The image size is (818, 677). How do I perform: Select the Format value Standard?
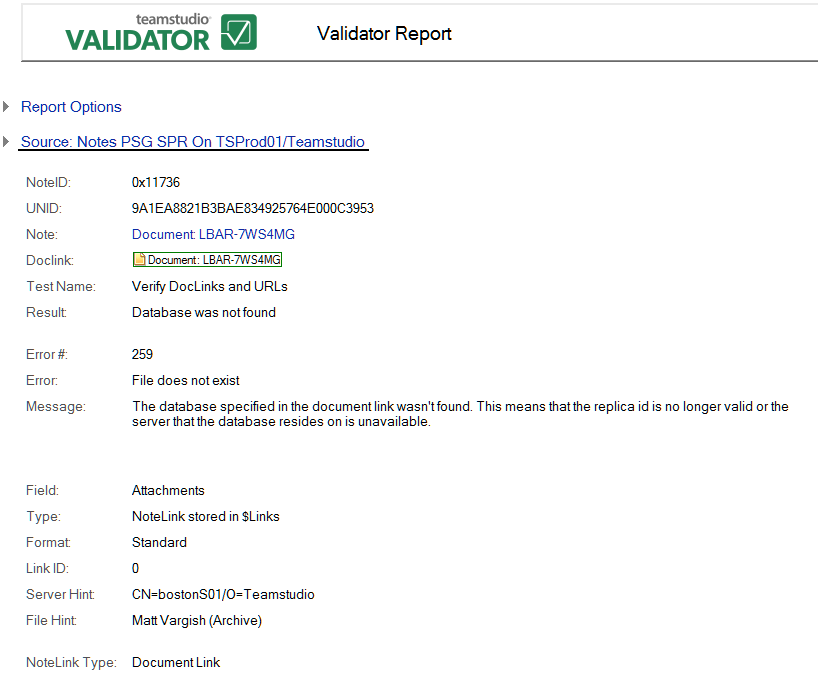click(x=159, y=542)
